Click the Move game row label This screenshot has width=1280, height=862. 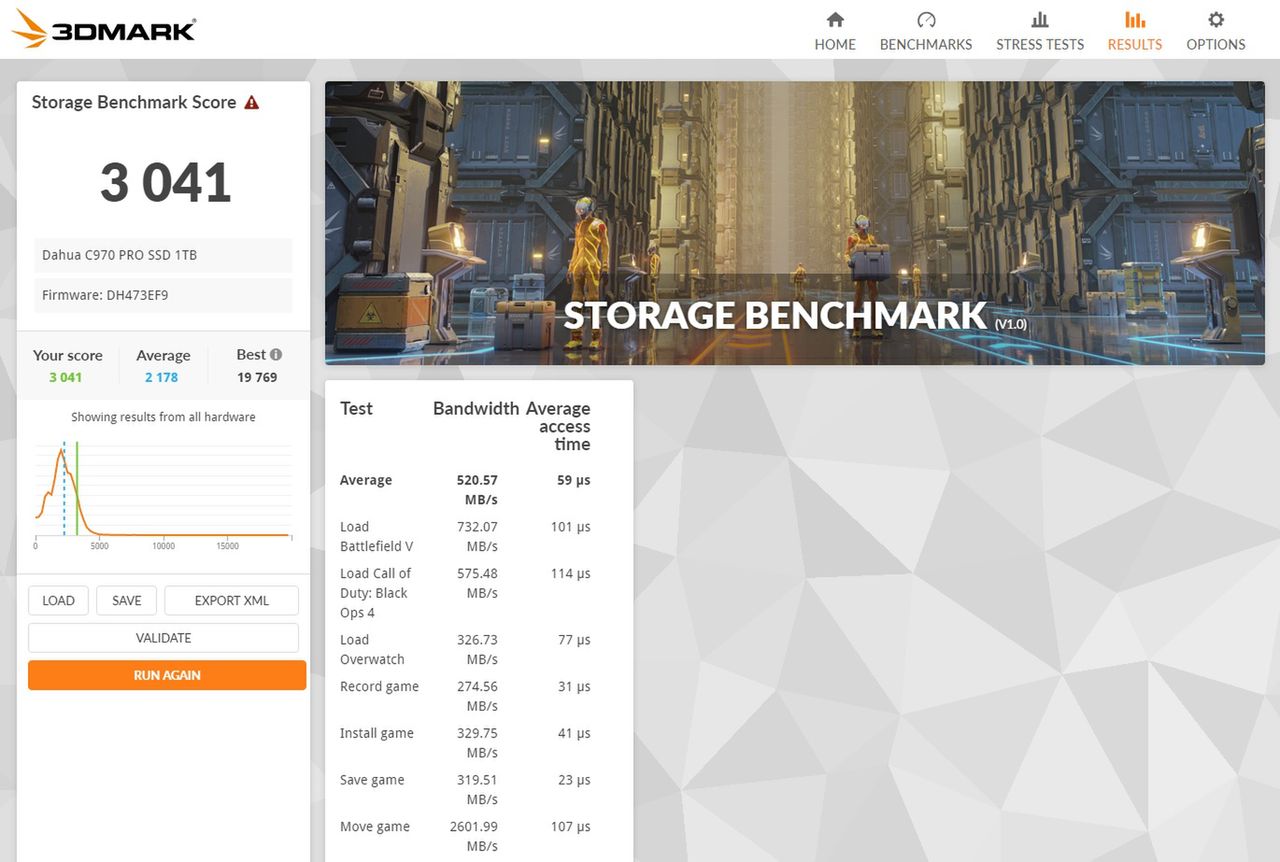coord(375,827)
